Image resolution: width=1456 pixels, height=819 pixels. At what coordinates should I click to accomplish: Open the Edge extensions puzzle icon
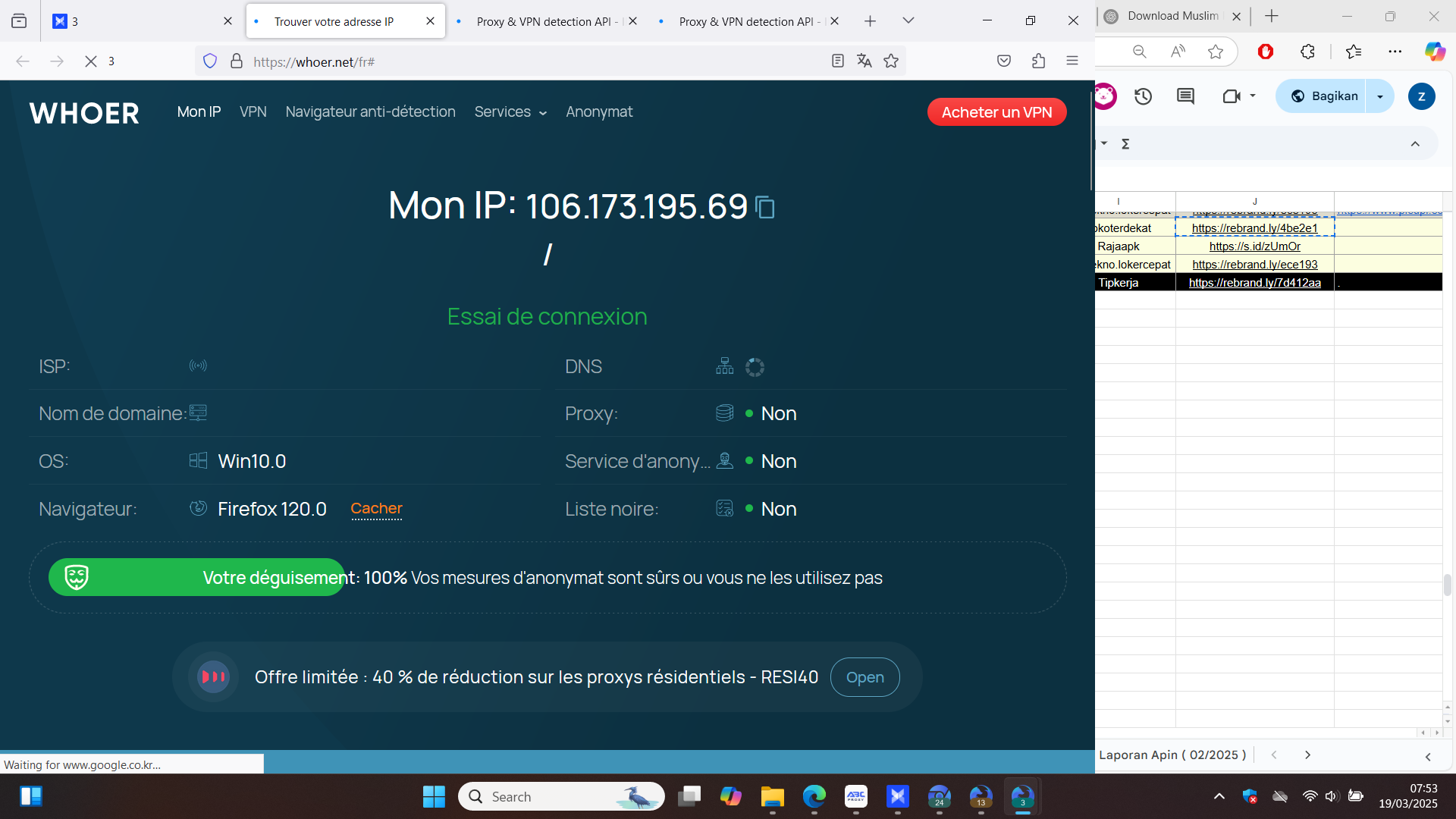pos(1307,52)
